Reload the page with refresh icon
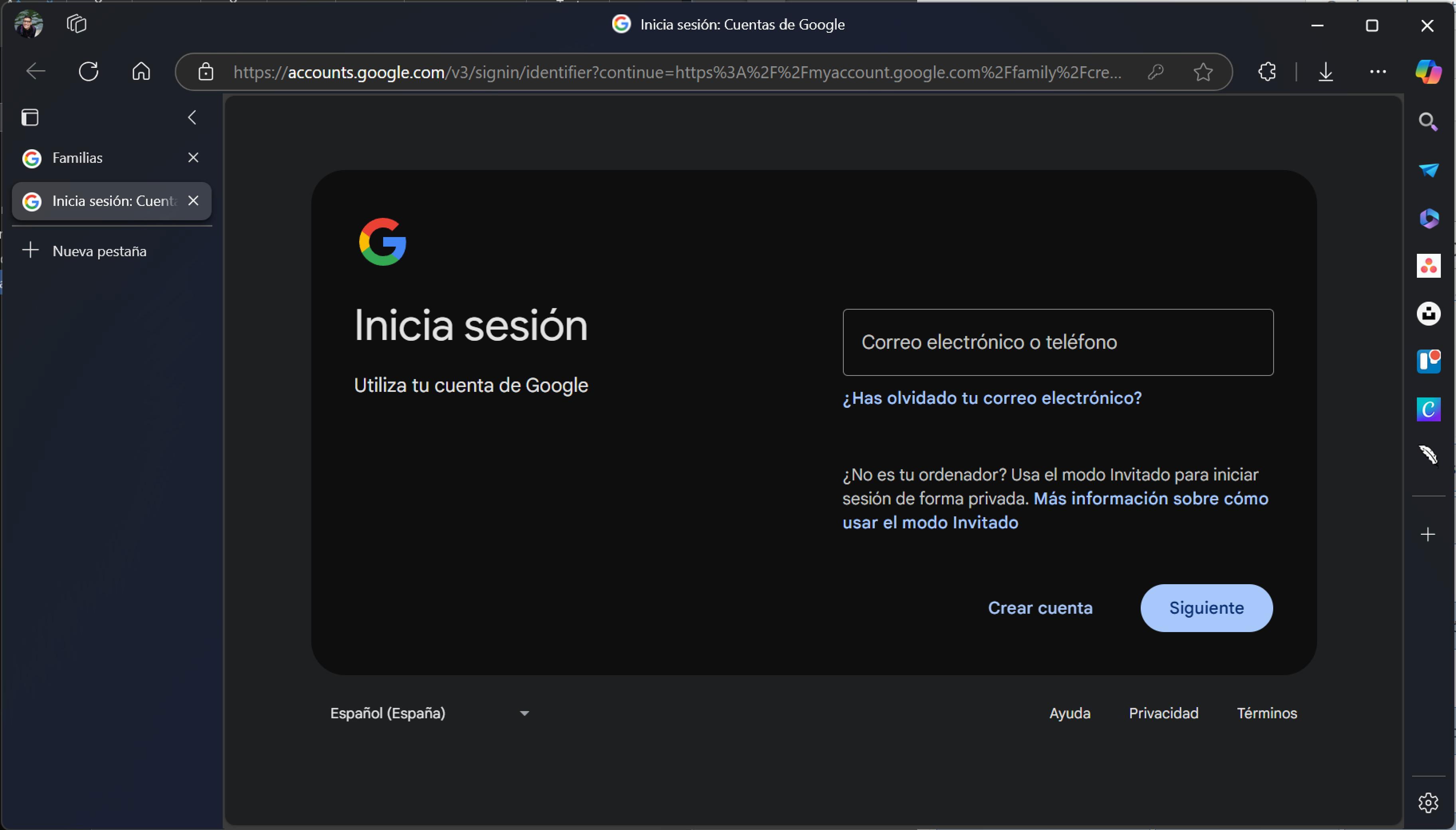The width and height of the screenshot is (1456, 830). [x=88, y=71]
